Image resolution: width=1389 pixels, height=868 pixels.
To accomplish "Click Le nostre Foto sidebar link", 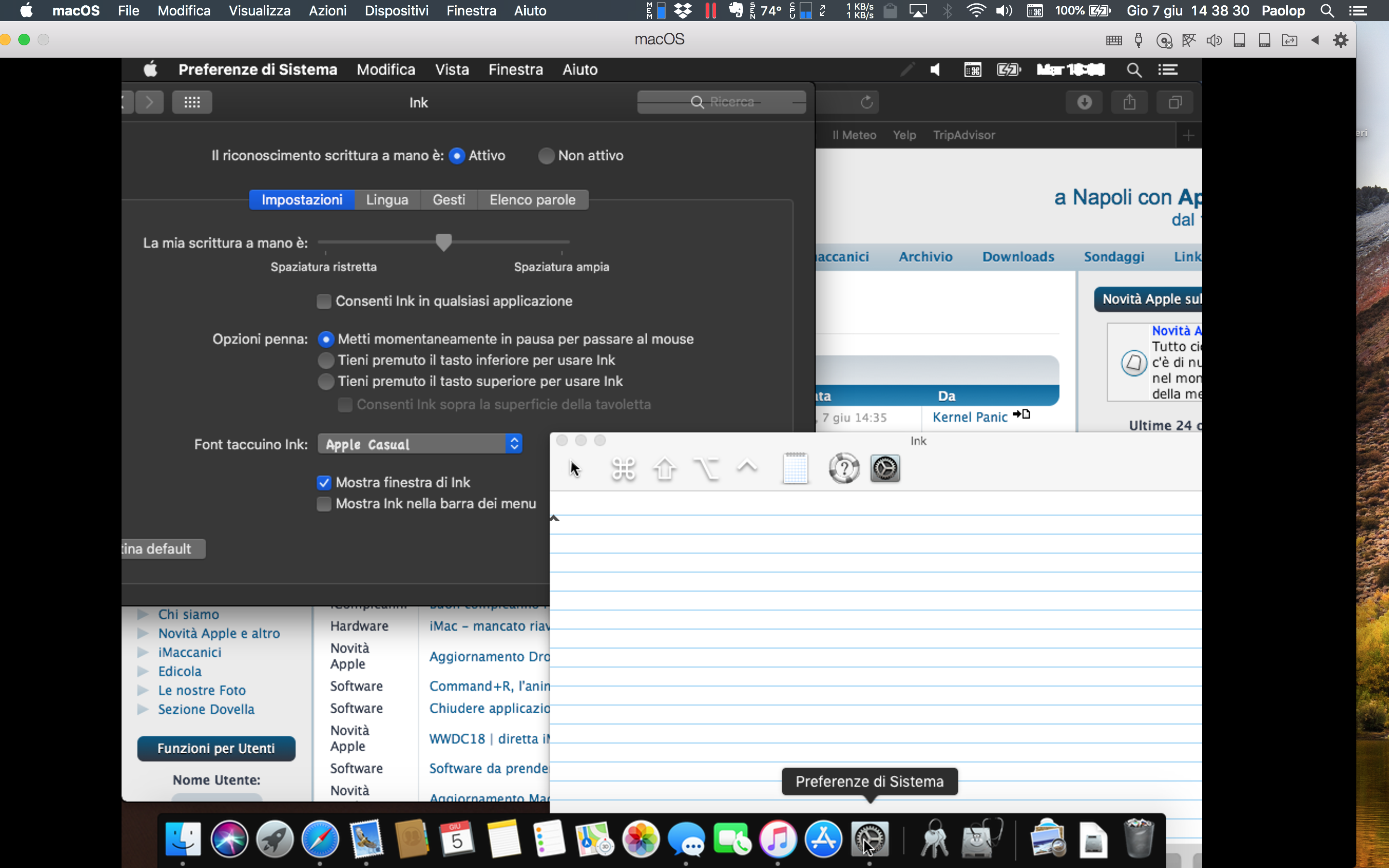I will click(202, 690).
